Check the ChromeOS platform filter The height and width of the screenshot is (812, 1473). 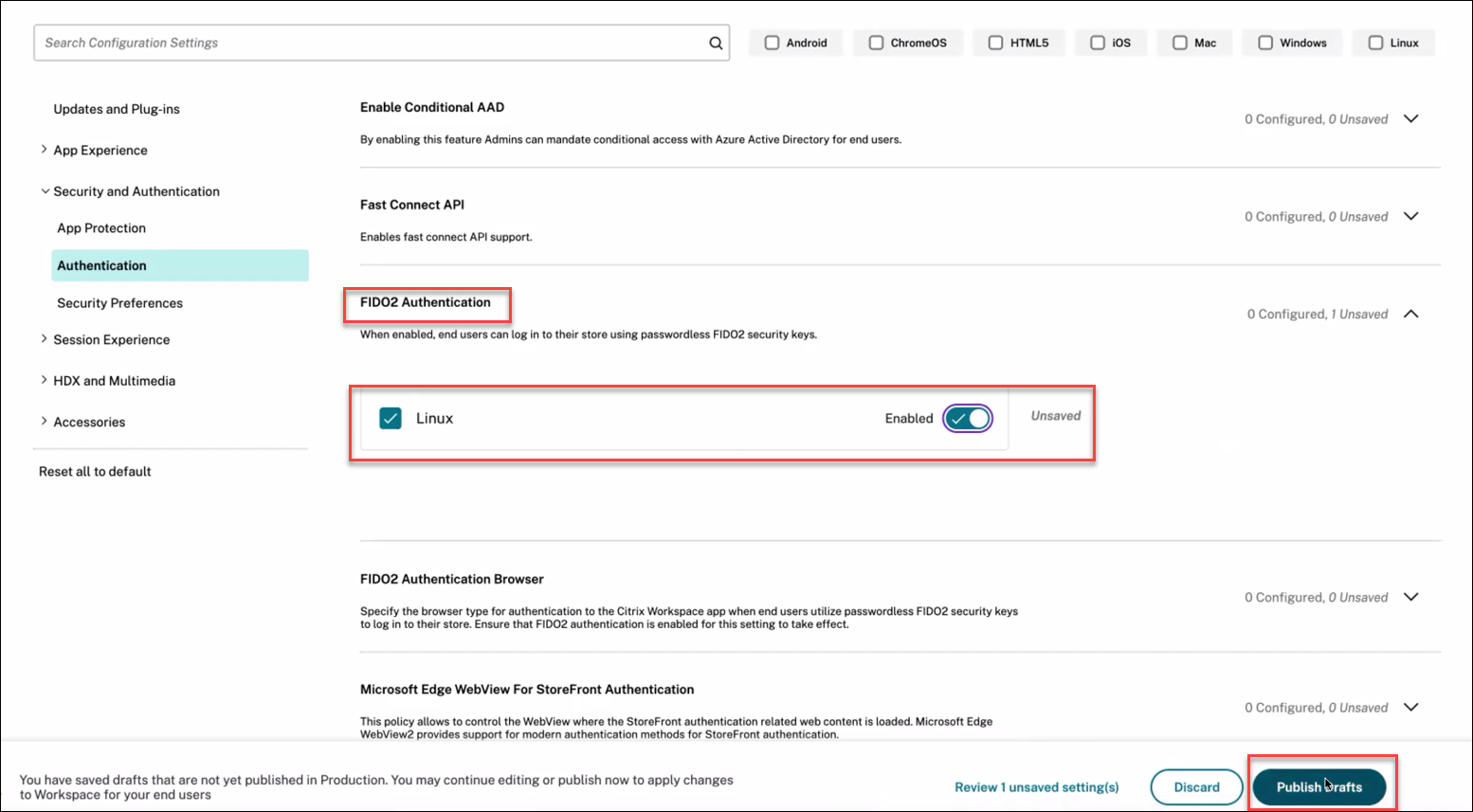[x=875, y=43]
